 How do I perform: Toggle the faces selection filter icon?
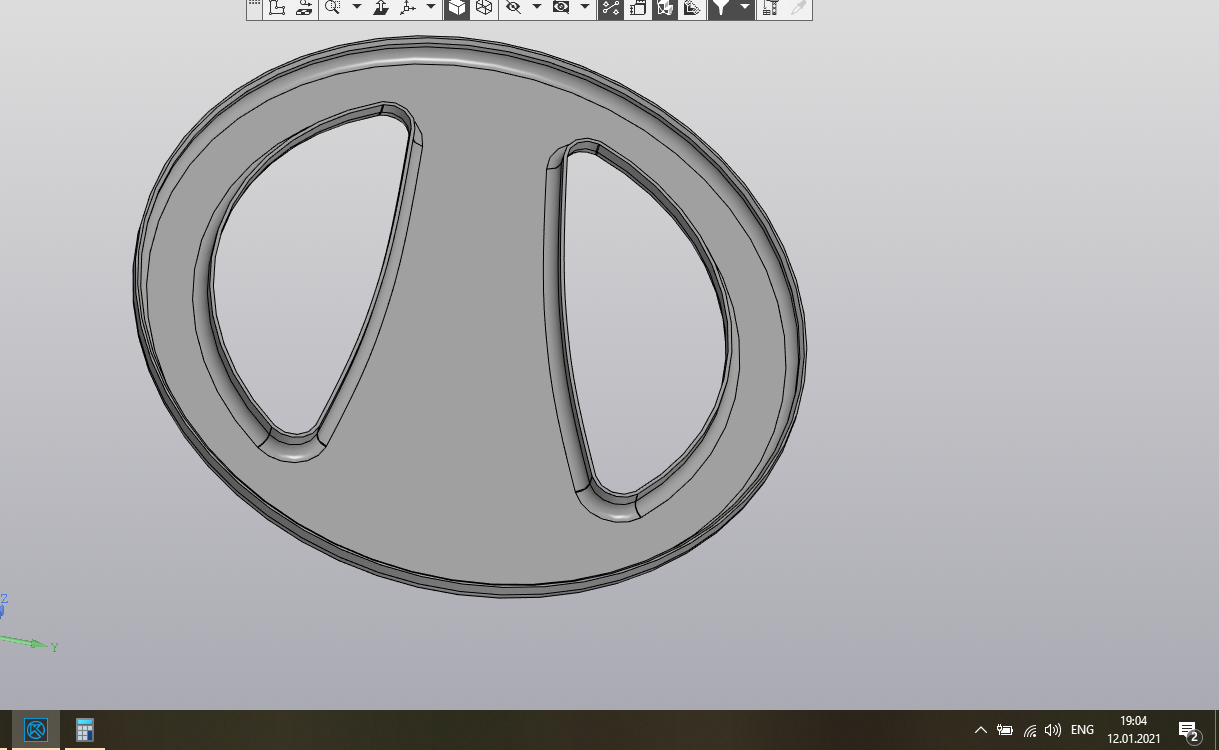pos(664,8)
